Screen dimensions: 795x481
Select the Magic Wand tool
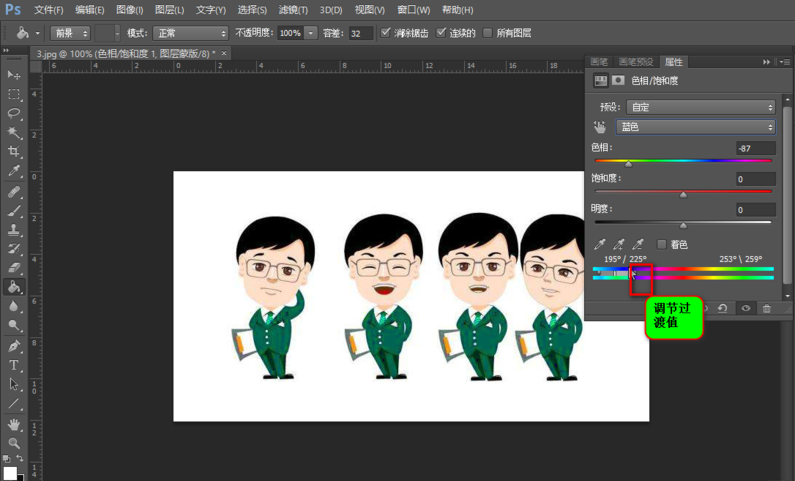(14, 132)
